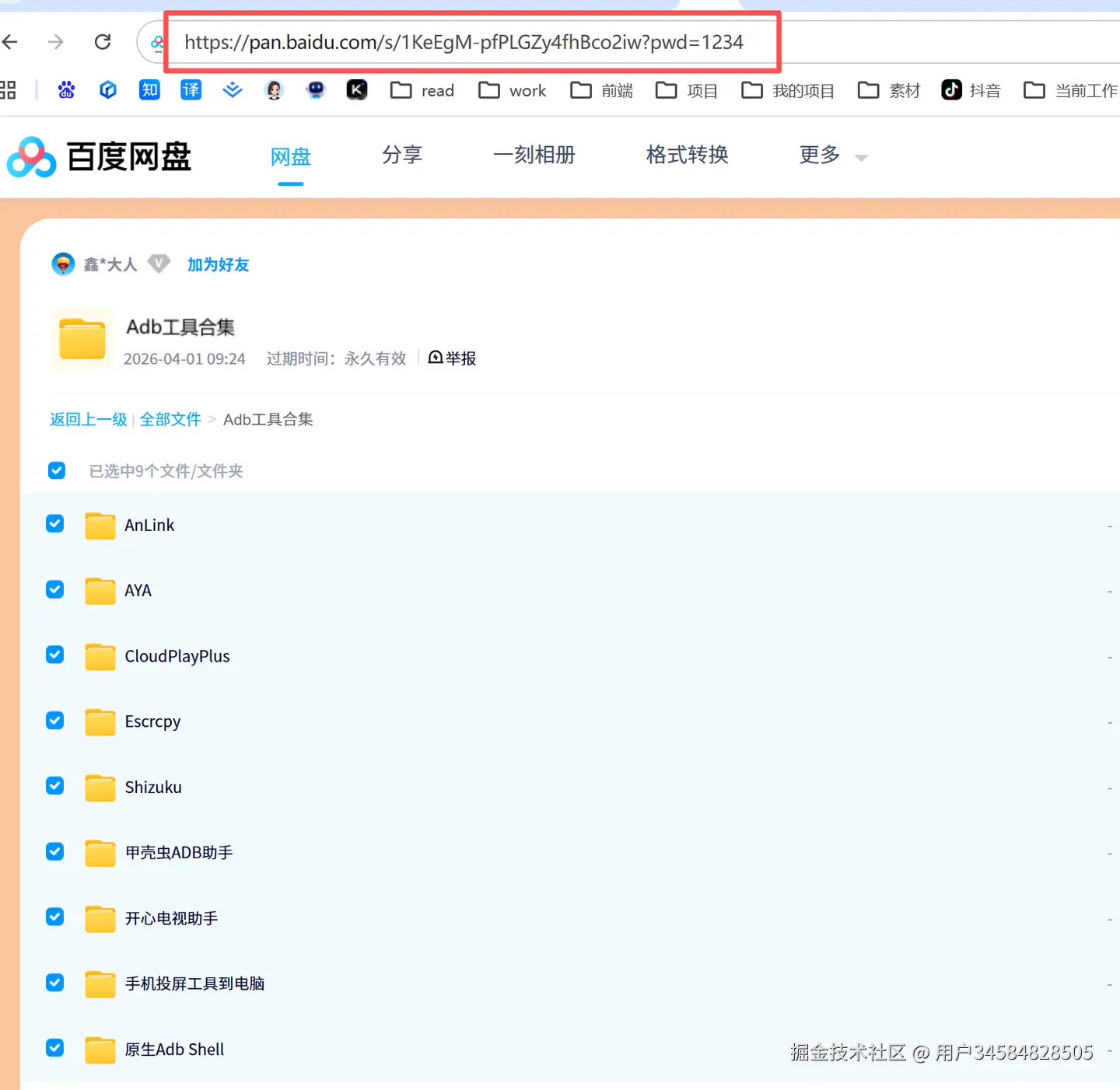Viewport: 1120px width, 1090px height.
Task: Open the Escrcpy folder
Action: click(152, 722)
